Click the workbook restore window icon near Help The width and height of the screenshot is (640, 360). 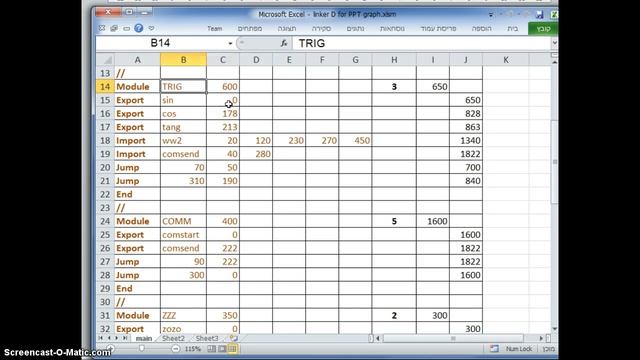click(x=114, y=28)
